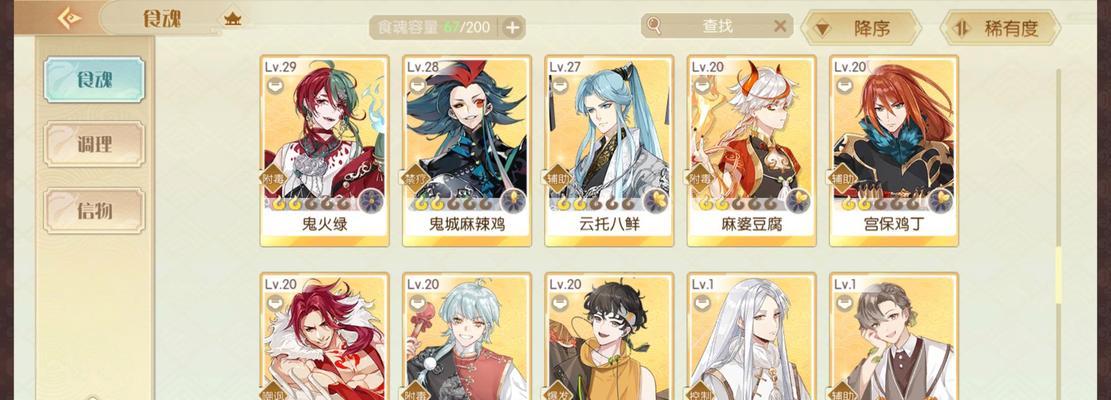Tap flower emblem on 宫保鸡丁 card
Image resolution: width=1111 pixels, height=400 pixels.
pos(940,201)
